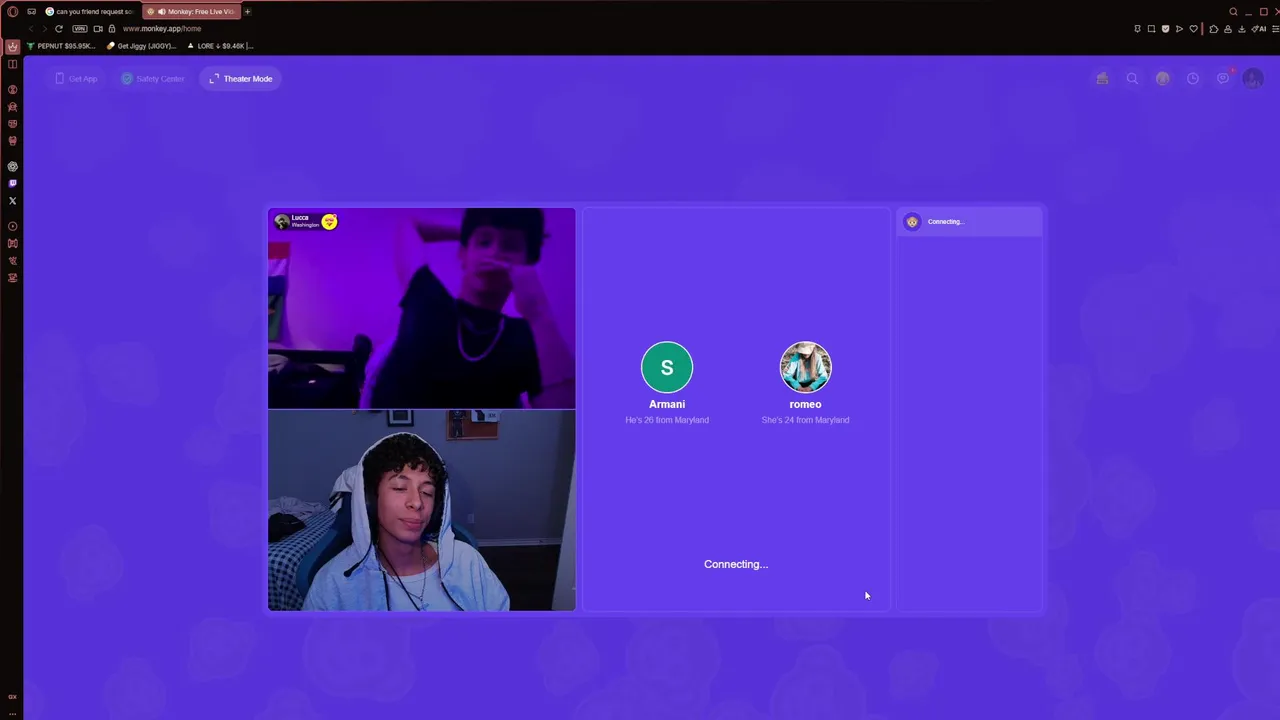Screen dimensions: 1280x720
Task: Click the camera icon in address bar
Action: (x=98, y=29)
